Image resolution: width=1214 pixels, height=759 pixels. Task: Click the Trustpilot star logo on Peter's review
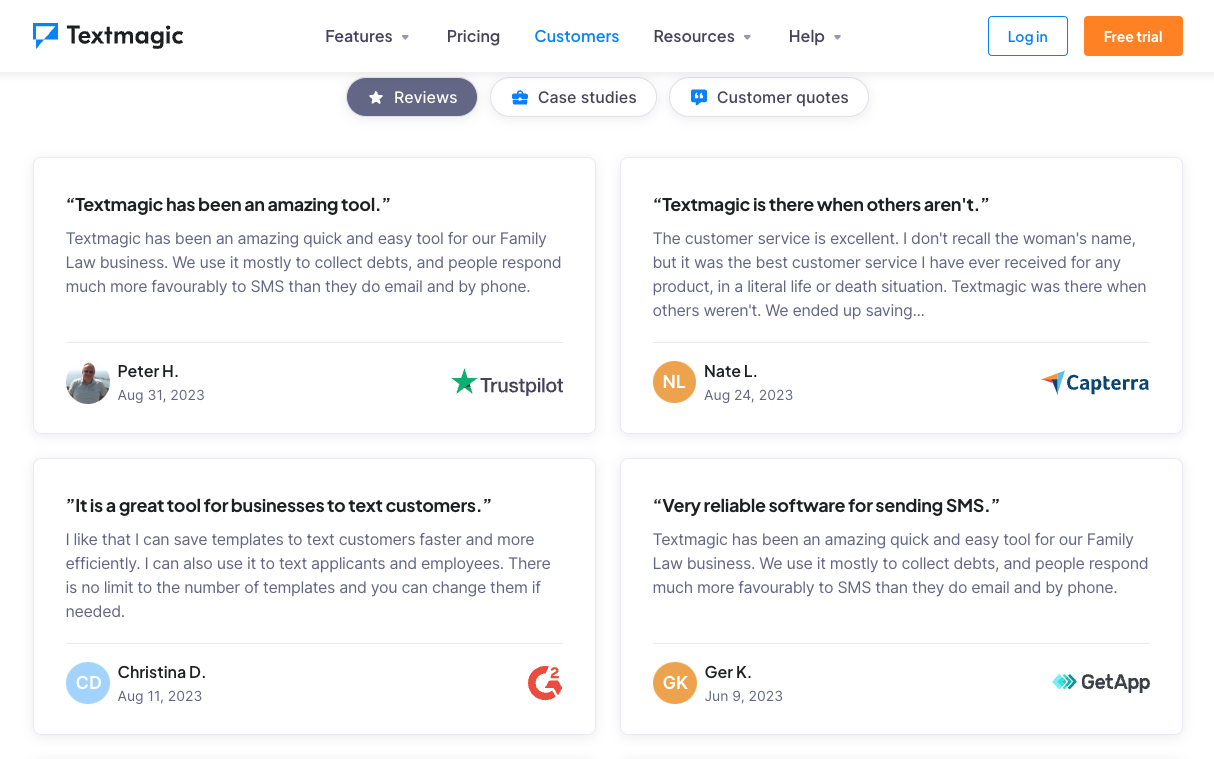point(463,382)
